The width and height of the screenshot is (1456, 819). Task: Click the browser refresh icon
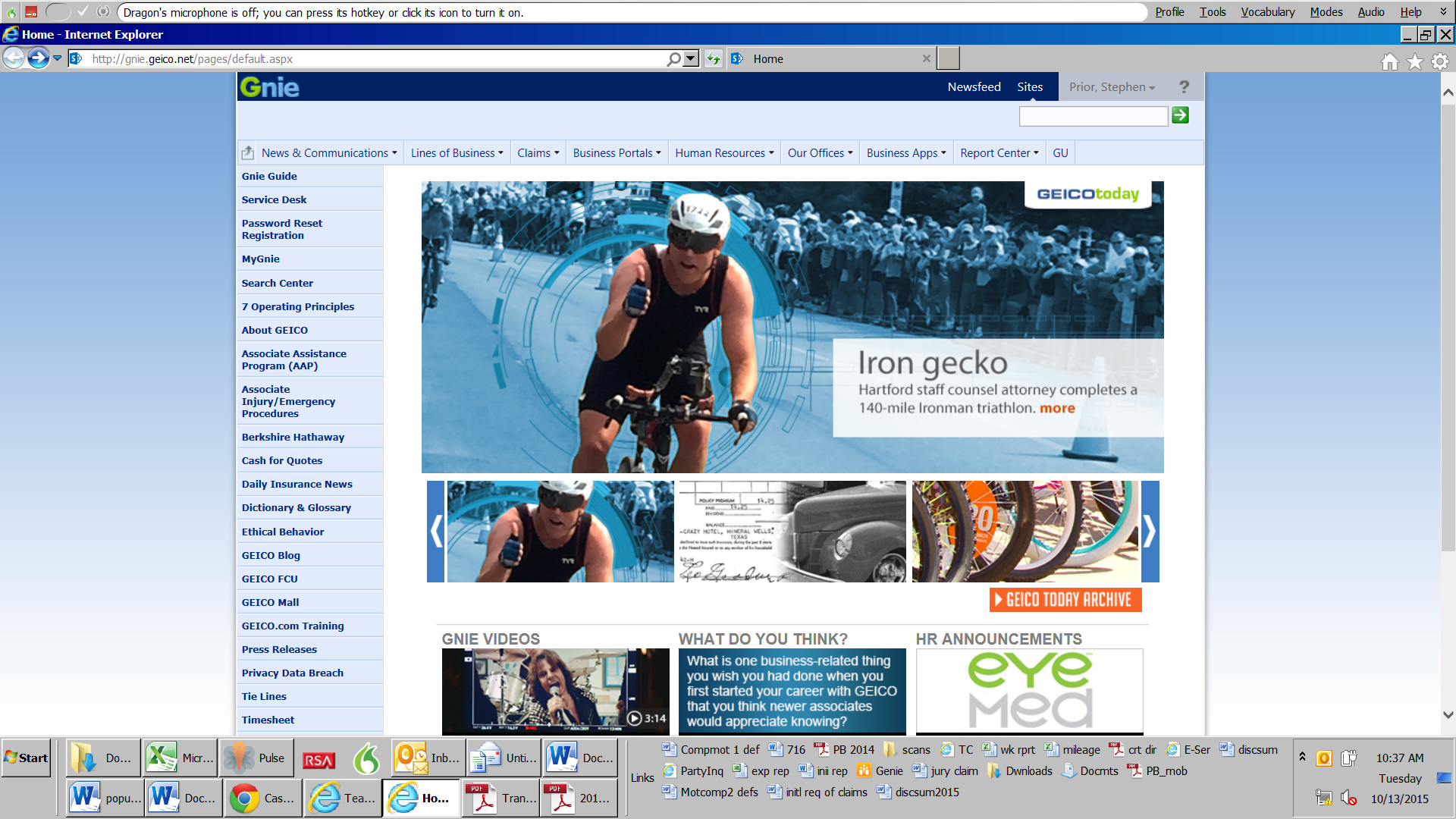coord(713,59)
